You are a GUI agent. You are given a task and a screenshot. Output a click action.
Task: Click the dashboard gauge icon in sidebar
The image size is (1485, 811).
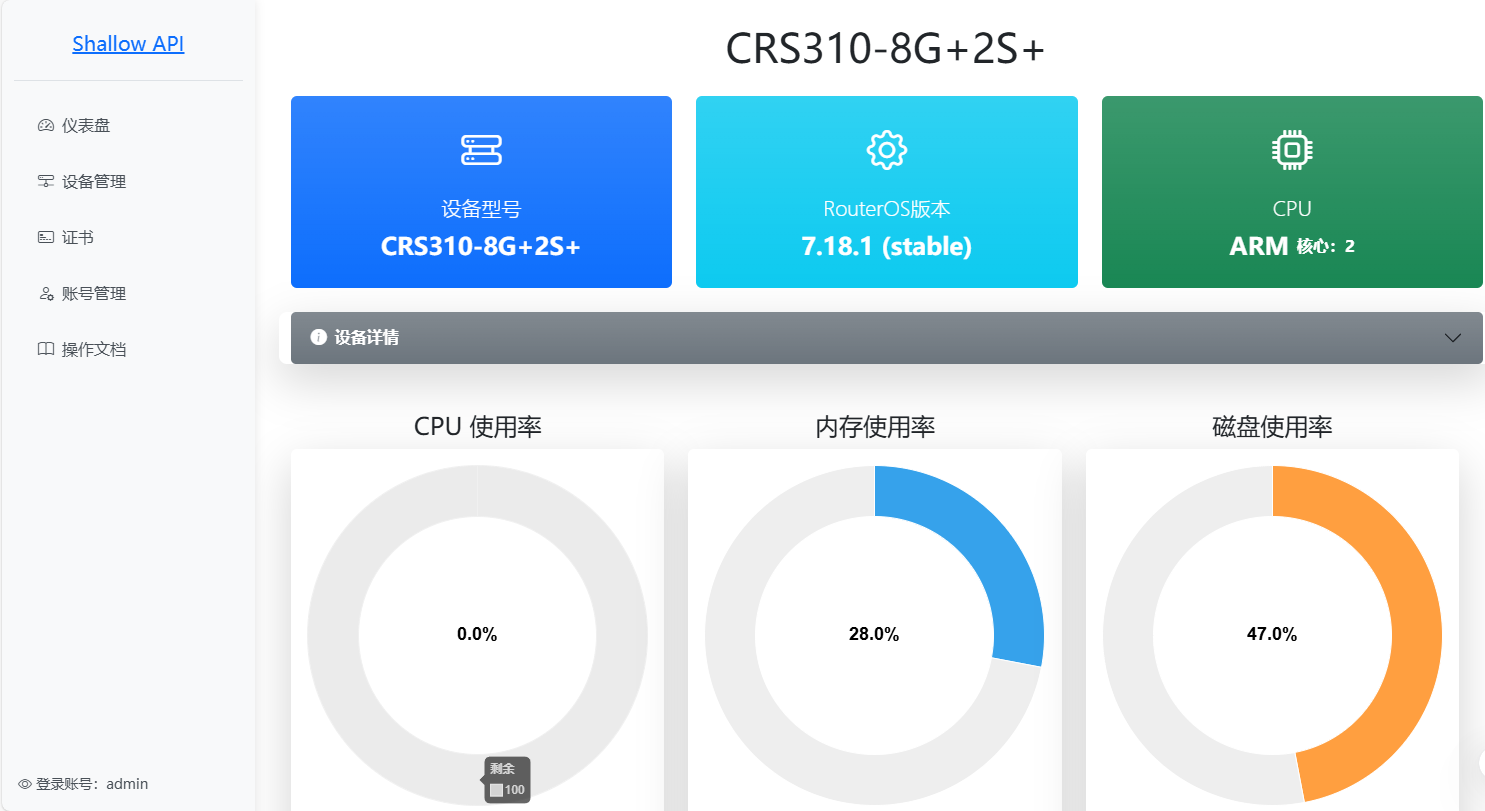45,126
